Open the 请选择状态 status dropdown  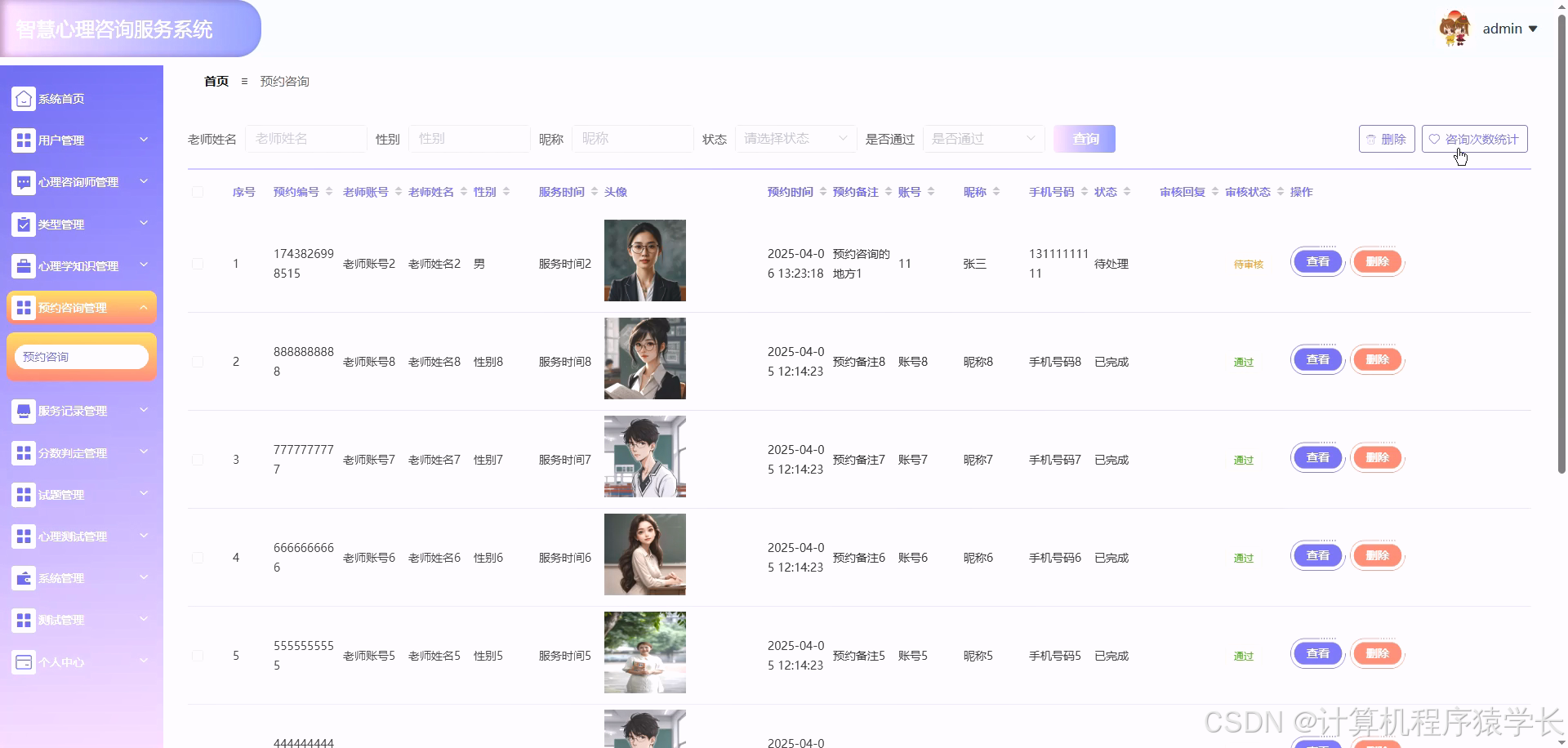[x=794, y=139]
